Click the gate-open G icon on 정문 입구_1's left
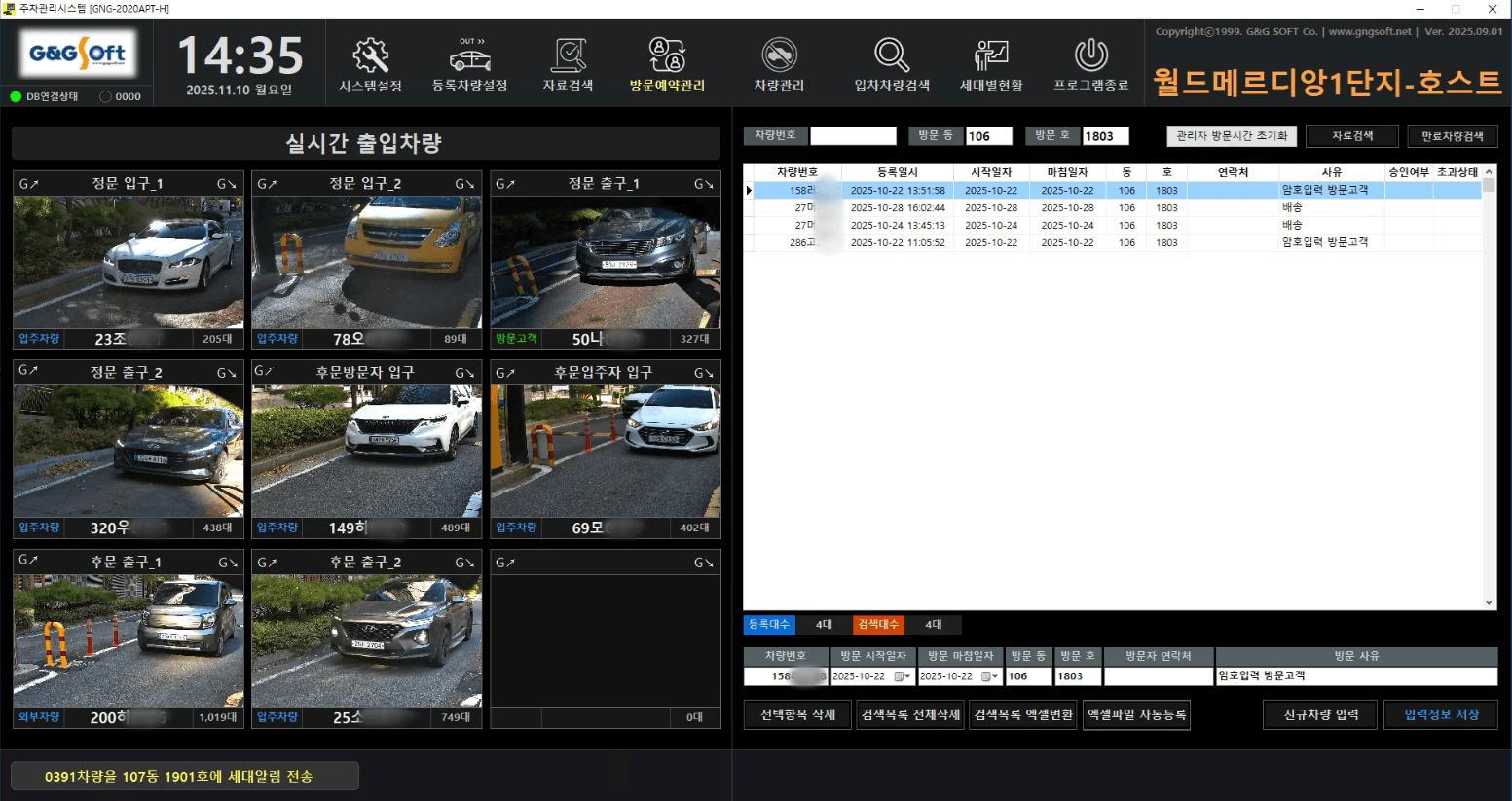 tap(28, 184)
